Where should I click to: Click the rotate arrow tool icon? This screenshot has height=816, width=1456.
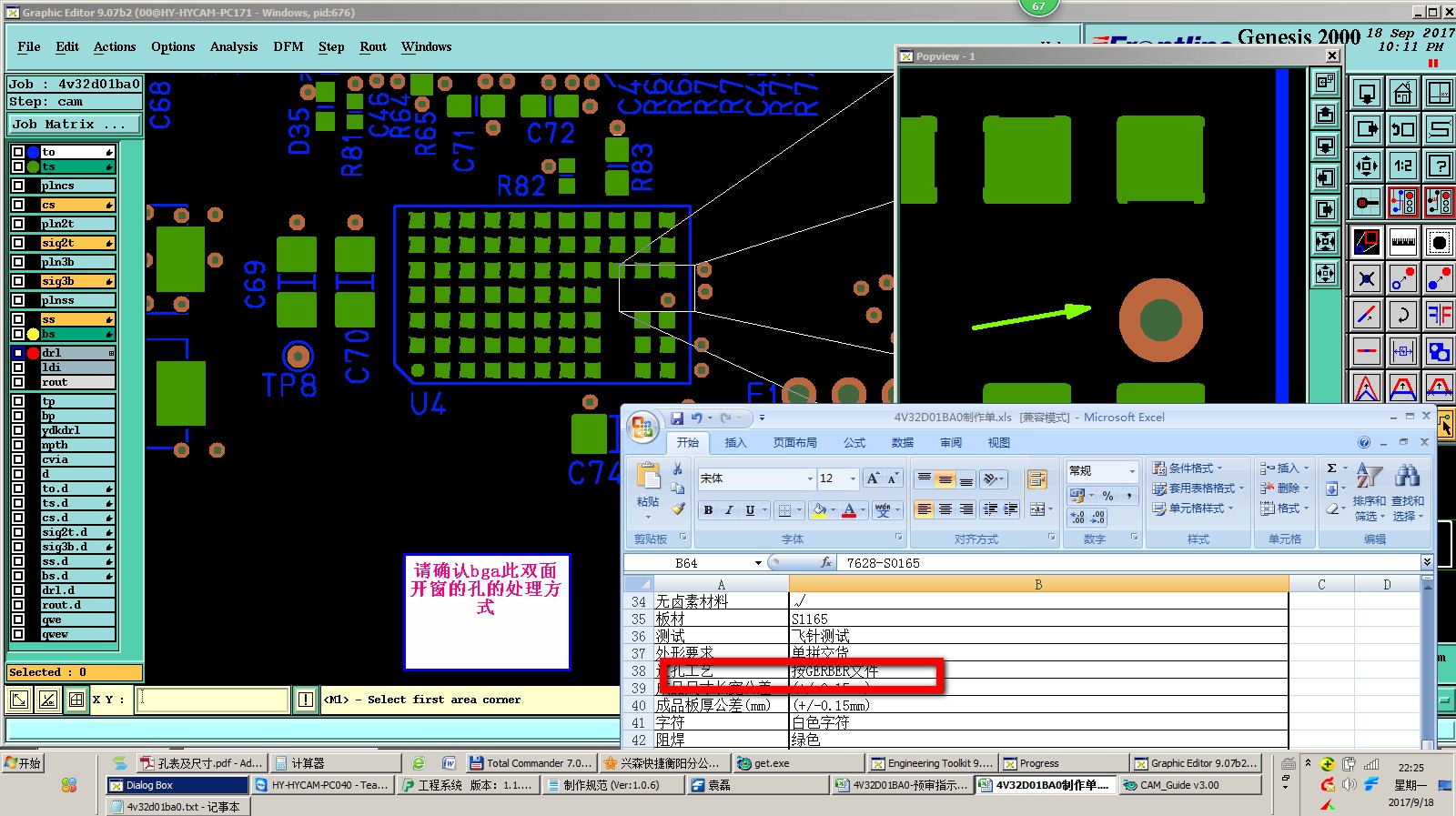pos(1402,315)
